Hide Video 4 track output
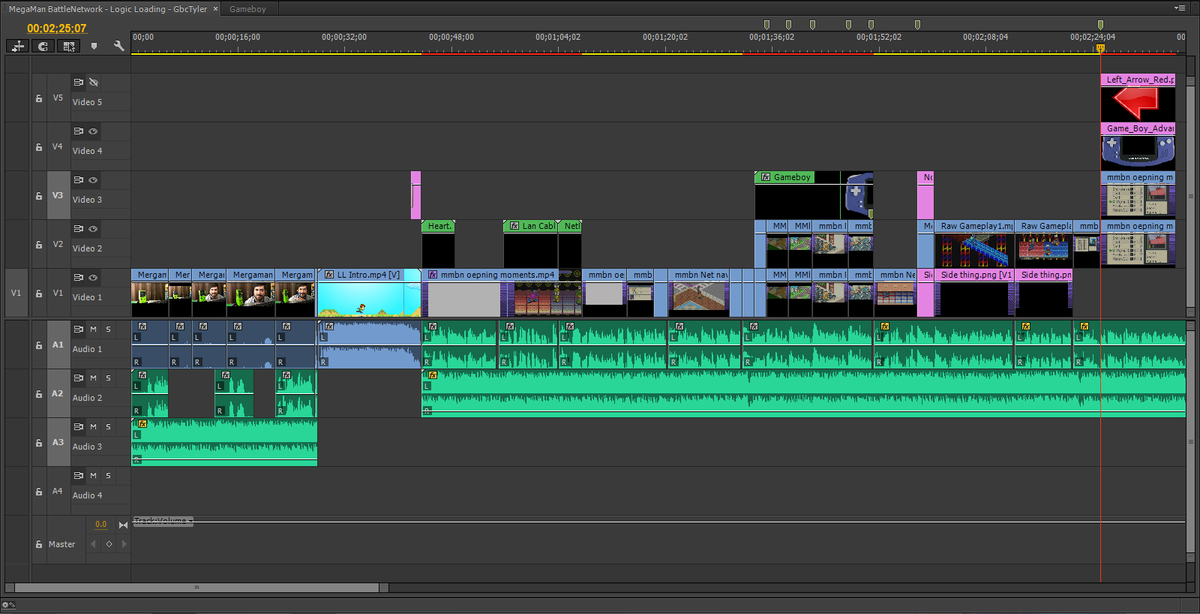 coord(93,131)
